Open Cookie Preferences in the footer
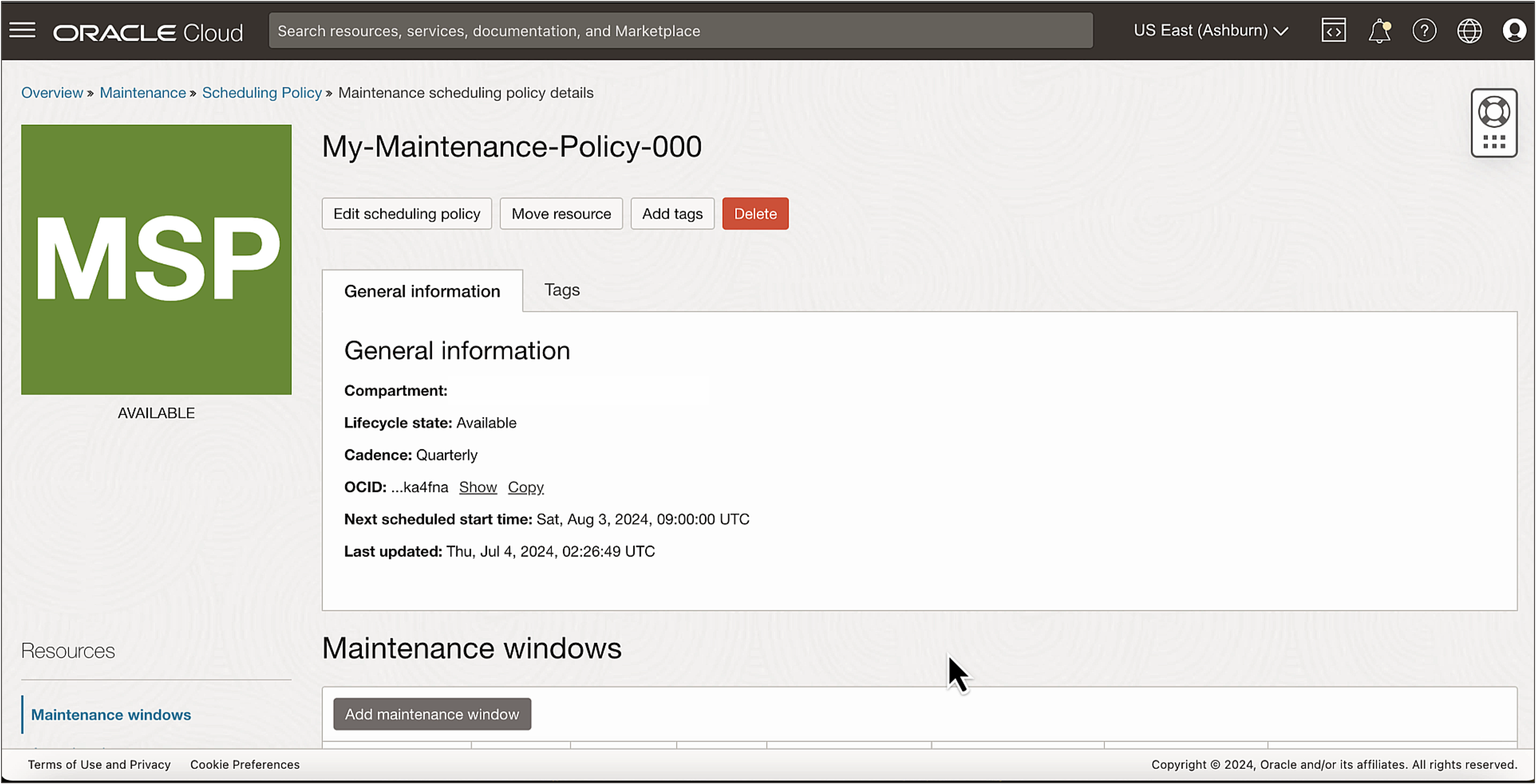 pyautogui.click(x=244, y=764)
